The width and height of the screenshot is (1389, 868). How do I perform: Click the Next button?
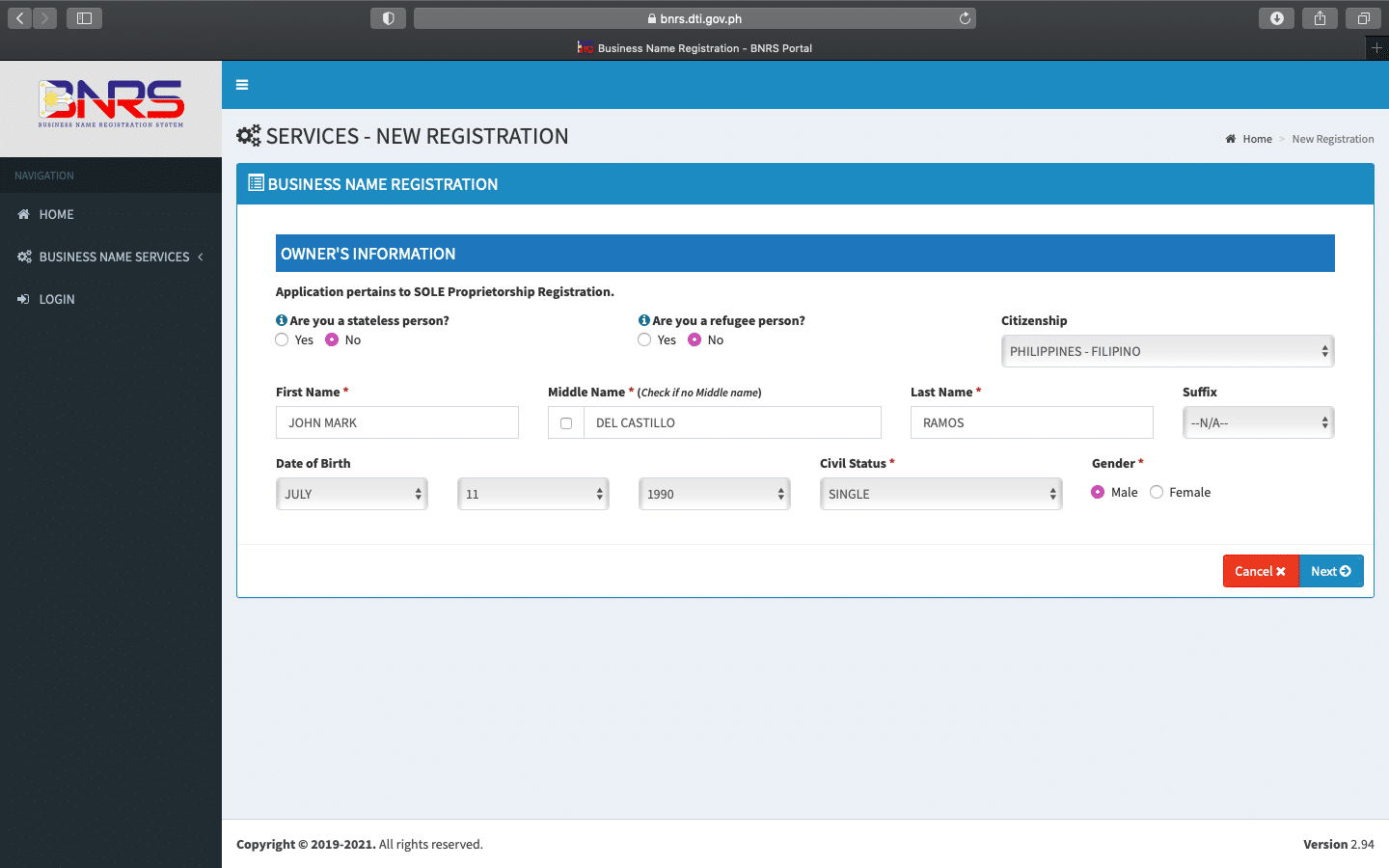pos(1330,571)
